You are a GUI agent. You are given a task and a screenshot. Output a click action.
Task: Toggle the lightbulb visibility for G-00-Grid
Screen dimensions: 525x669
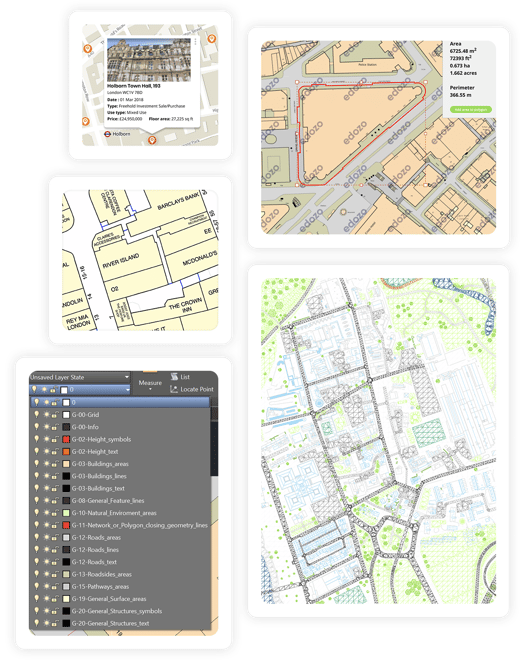[37, 414]
